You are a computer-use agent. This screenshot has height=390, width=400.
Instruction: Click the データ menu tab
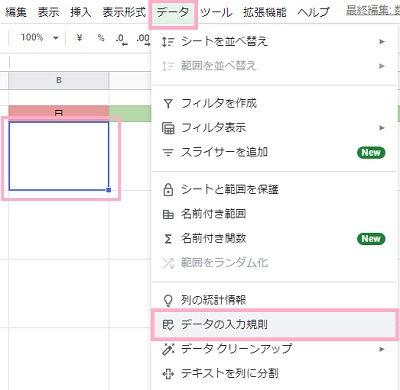point(173,13)
